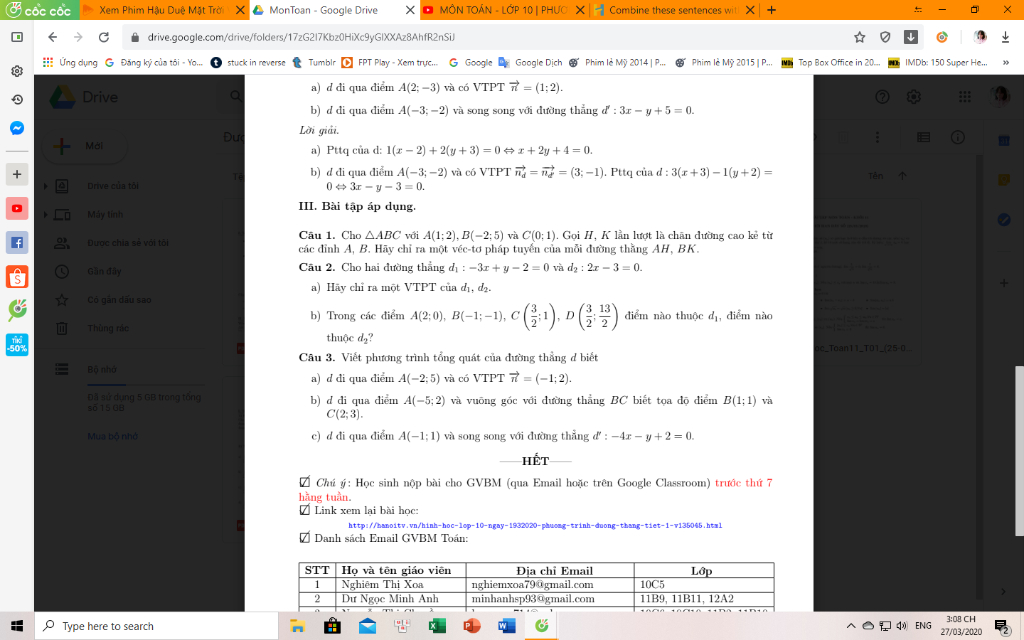Open Bộ nhớ storage section

(101, 370)
